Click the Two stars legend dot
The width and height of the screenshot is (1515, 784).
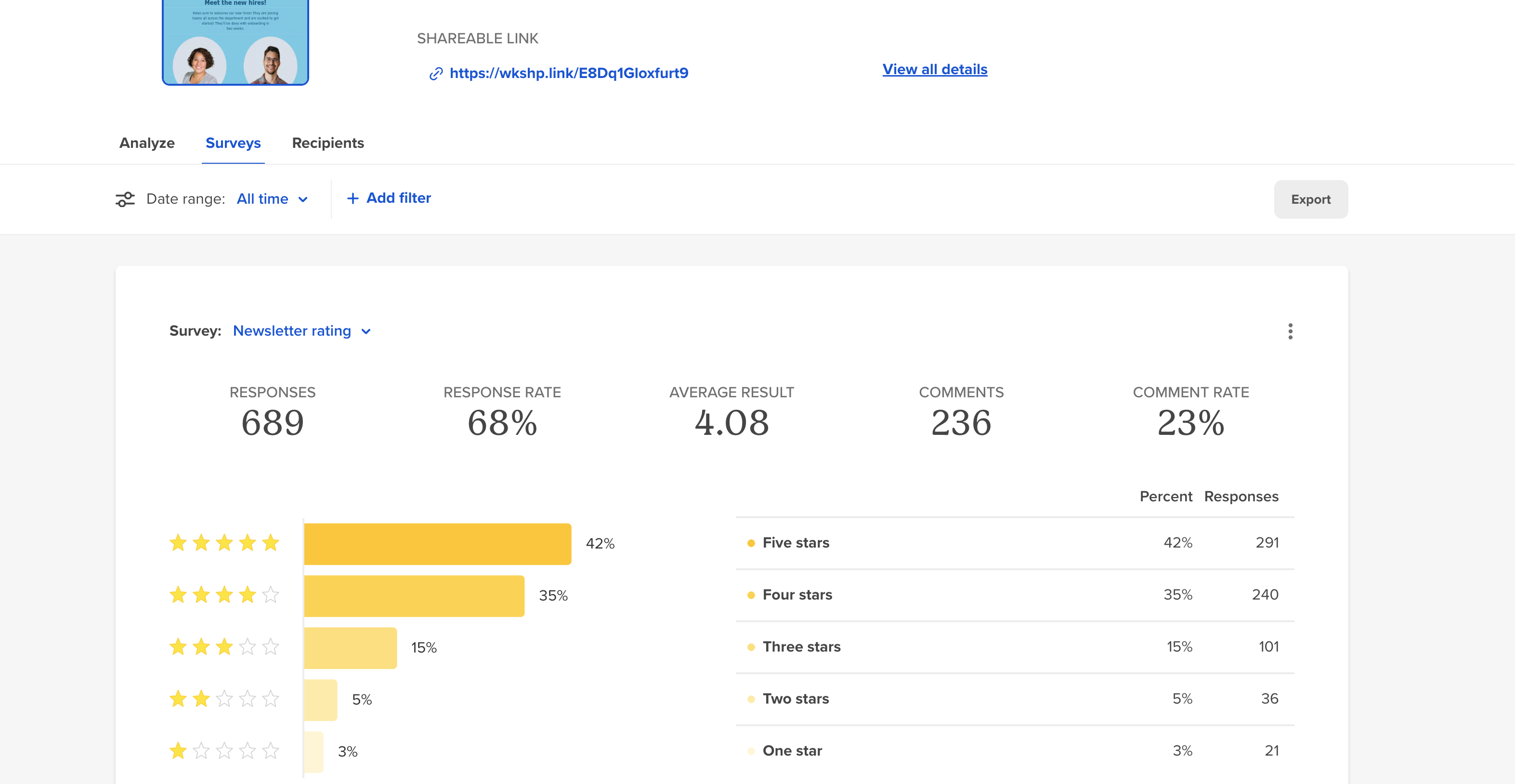point(751,699)
